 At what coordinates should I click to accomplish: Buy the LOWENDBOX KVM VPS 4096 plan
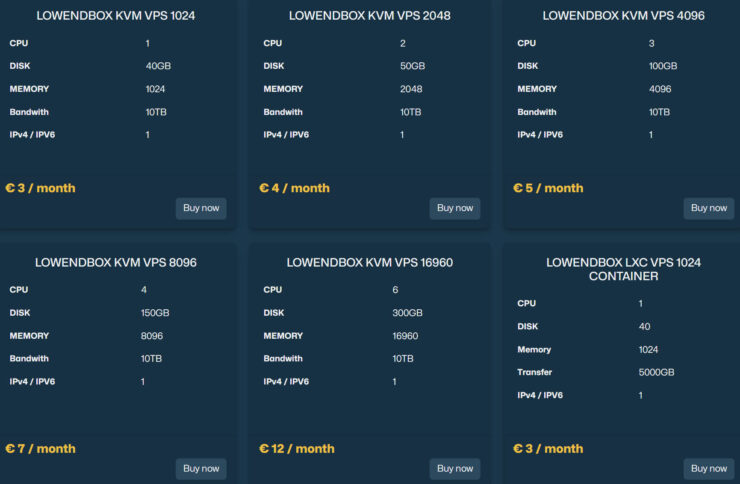[x=709, y=208]
